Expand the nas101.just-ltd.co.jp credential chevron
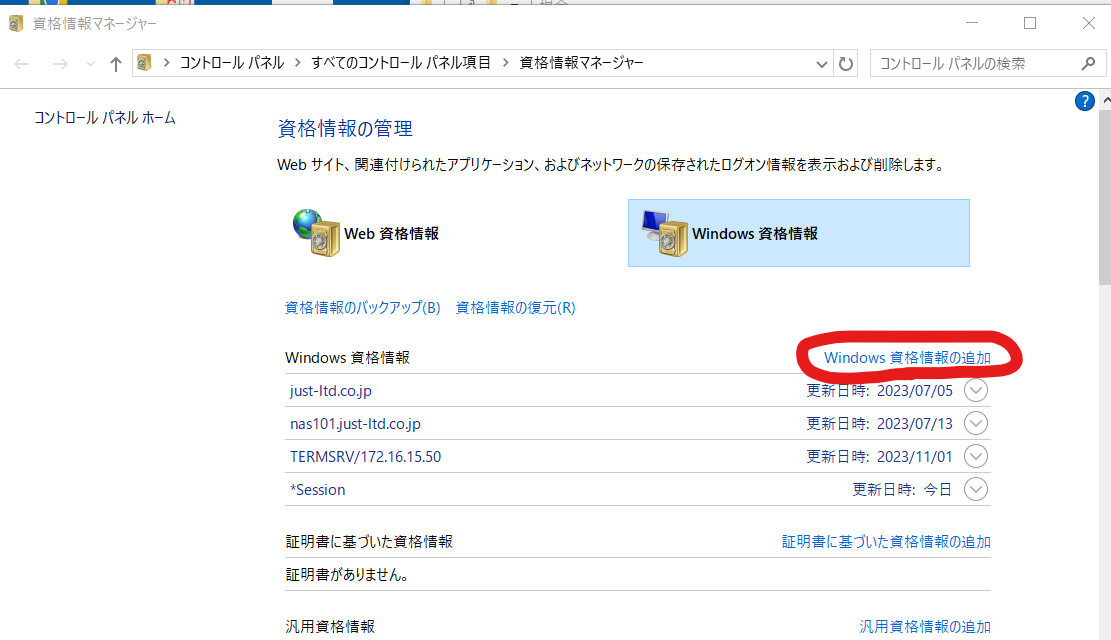 tap(976, 423)
